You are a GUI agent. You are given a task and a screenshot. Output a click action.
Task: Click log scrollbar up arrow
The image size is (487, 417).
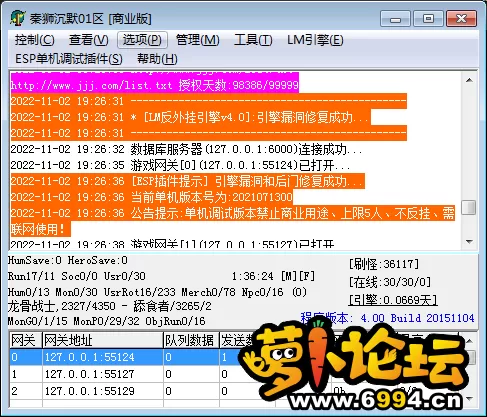tap(469, 80)
